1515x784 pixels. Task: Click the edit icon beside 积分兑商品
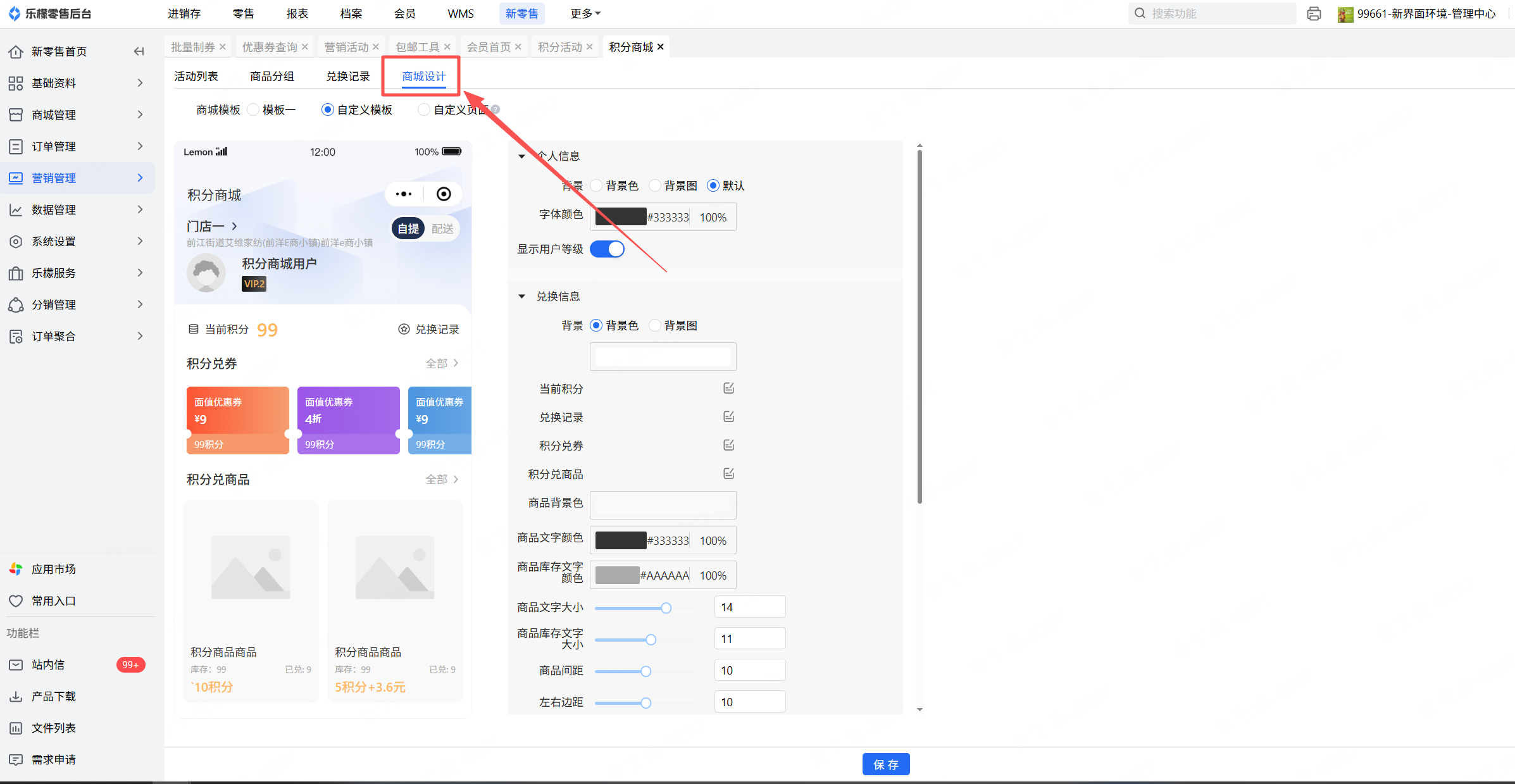click(728, 473)
